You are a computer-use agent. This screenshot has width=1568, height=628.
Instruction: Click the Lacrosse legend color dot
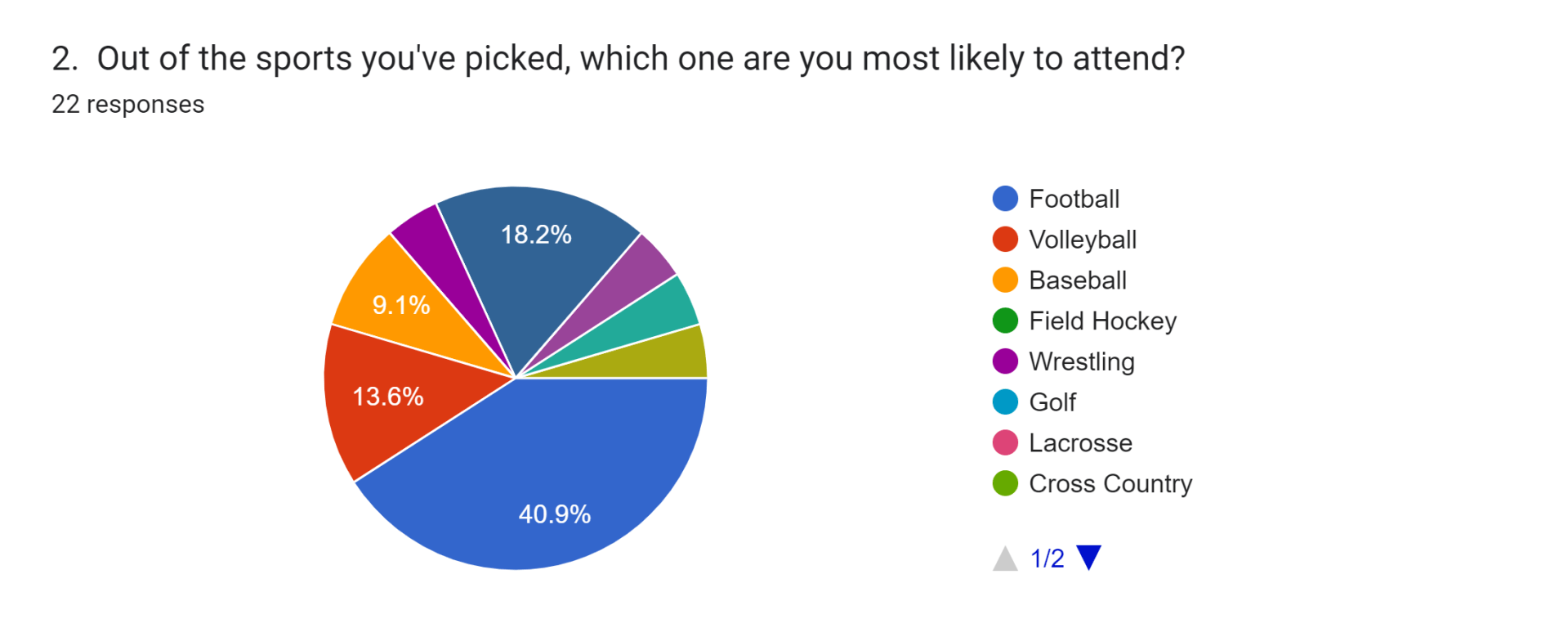pyautogui.click(x=1004, y=442)
